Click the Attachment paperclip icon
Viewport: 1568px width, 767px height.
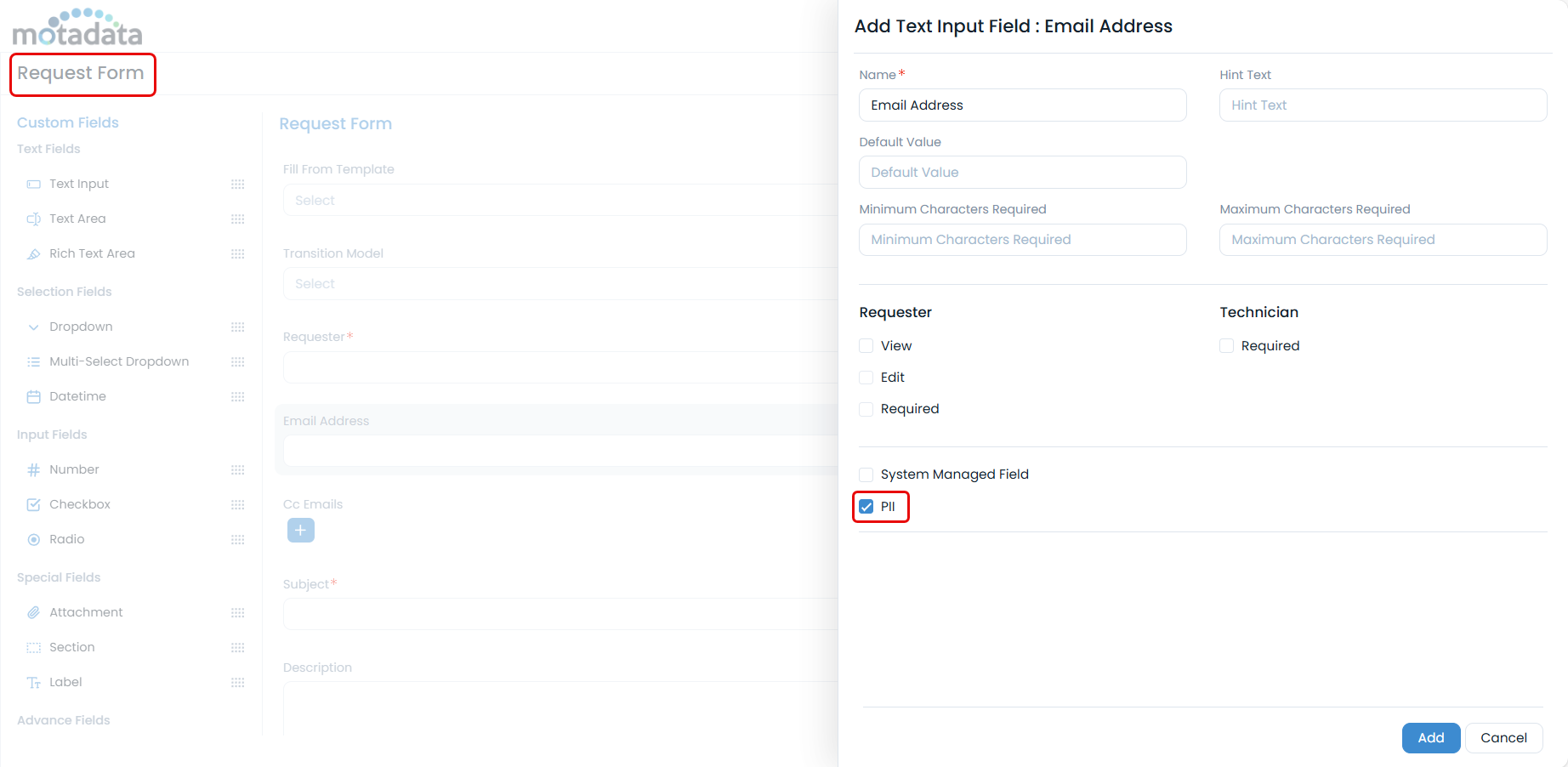[x=34, y=613]
